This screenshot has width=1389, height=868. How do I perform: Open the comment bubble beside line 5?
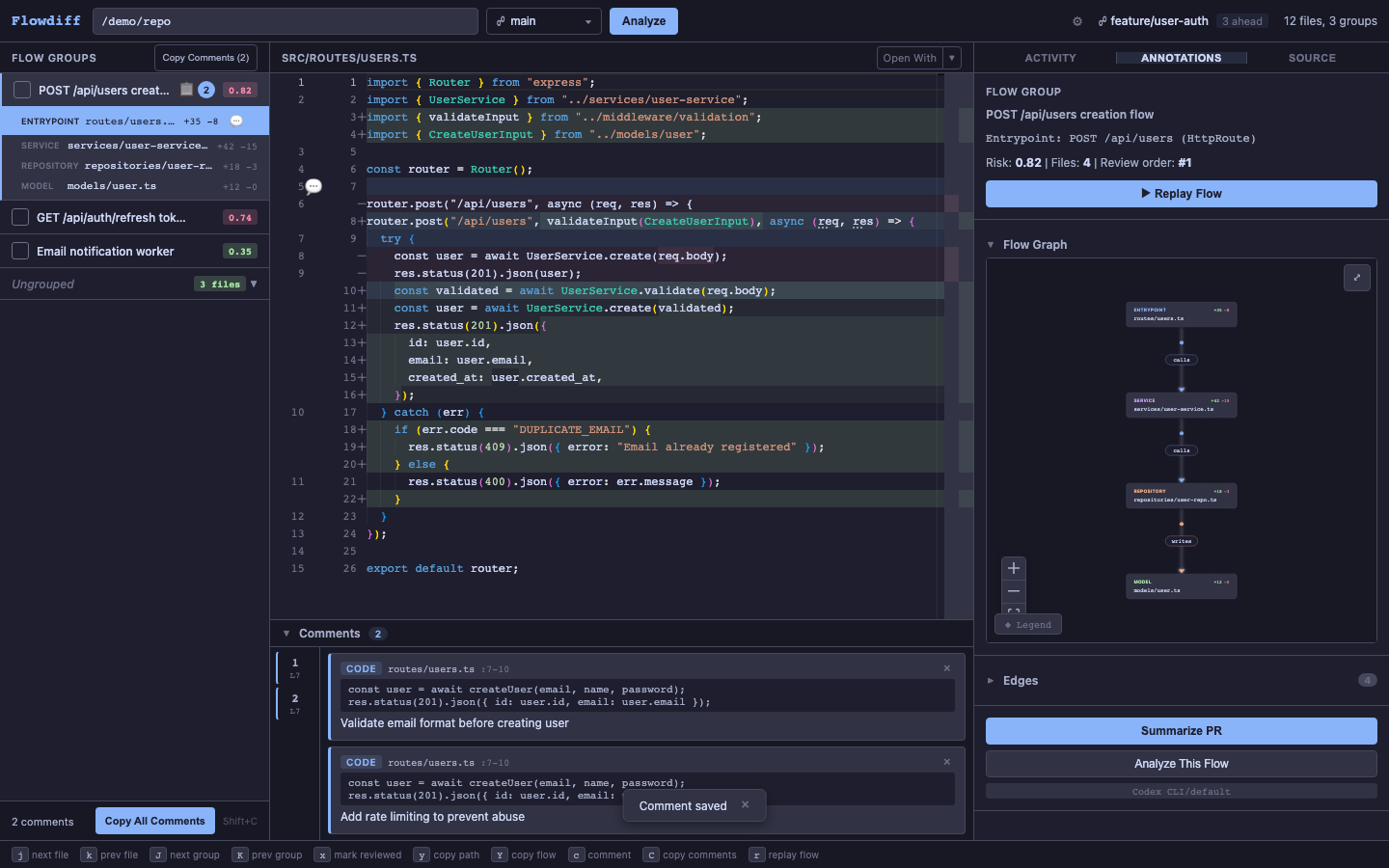[x=313, y=186]
